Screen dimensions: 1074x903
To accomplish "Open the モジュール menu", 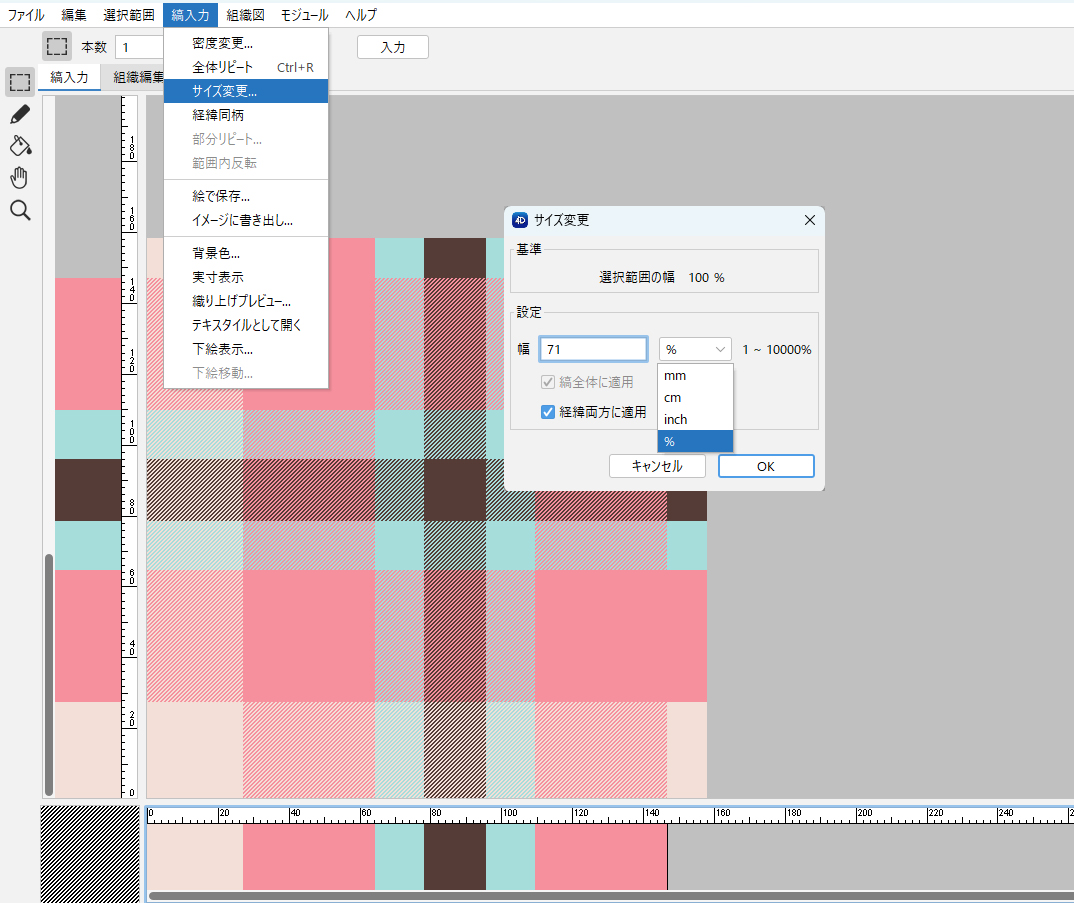I will click(305, 15).
